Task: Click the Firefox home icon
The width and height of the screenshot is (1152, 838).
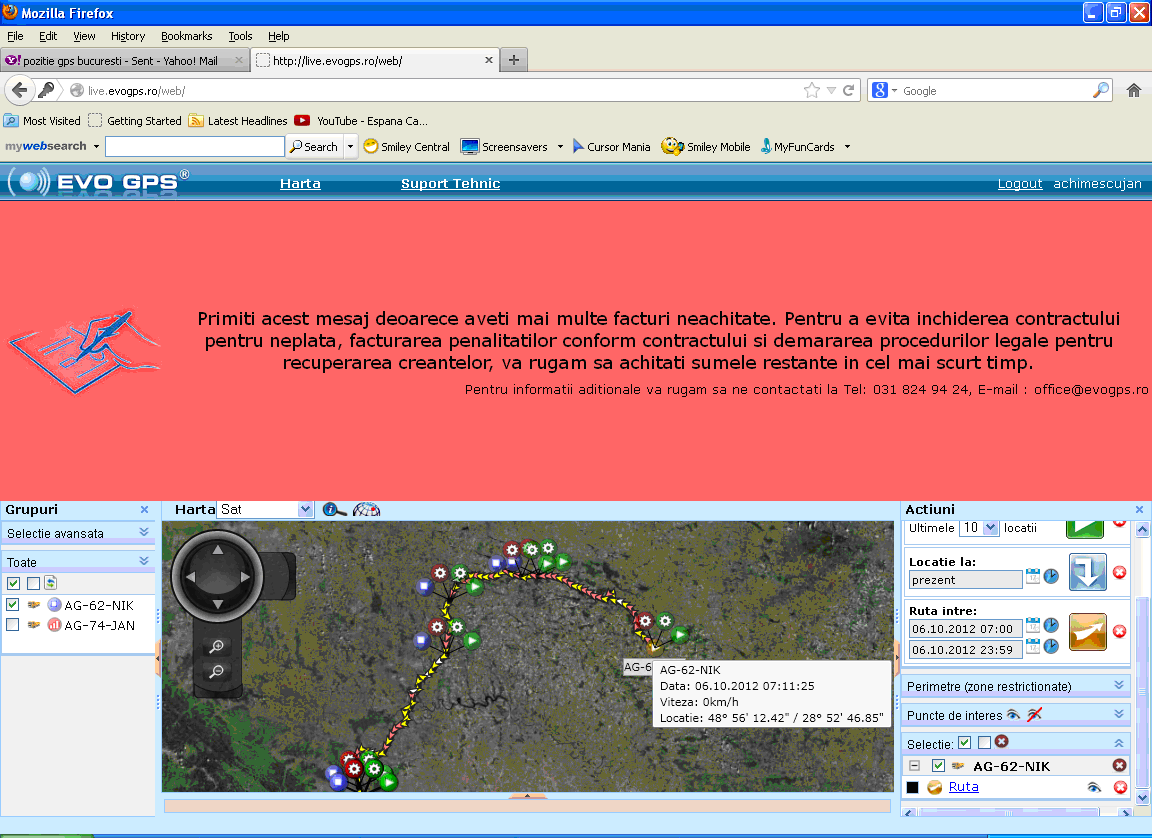Action: (1134, 90)
